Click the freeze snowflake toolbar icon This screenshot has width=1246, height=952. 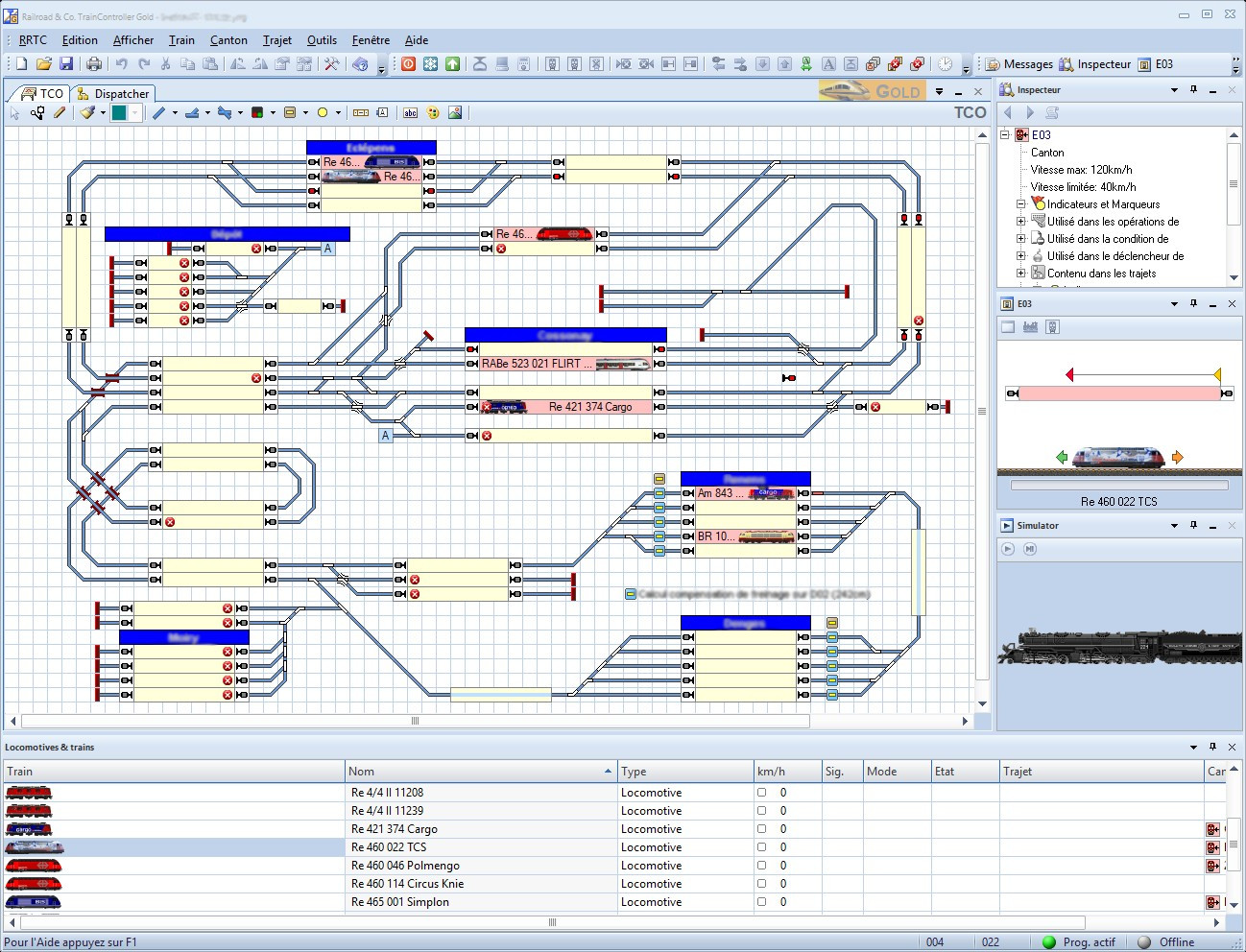coord(431,64)
